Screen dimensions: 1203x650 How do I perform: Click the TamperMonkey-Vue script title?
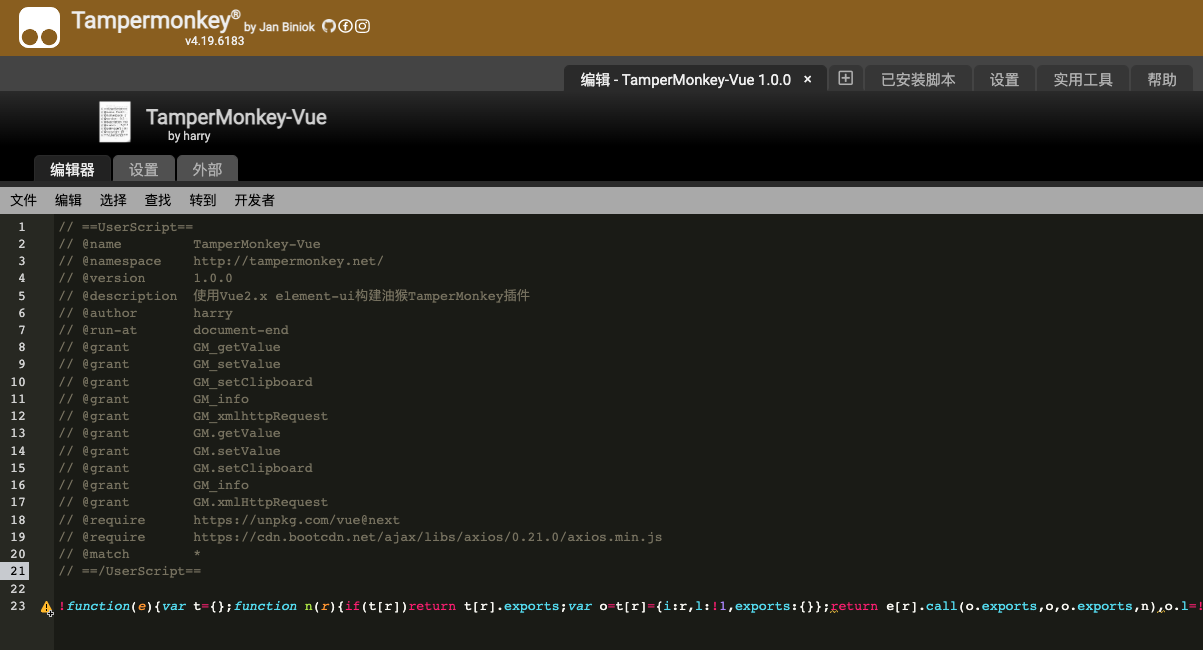click(x=236, y=117)
